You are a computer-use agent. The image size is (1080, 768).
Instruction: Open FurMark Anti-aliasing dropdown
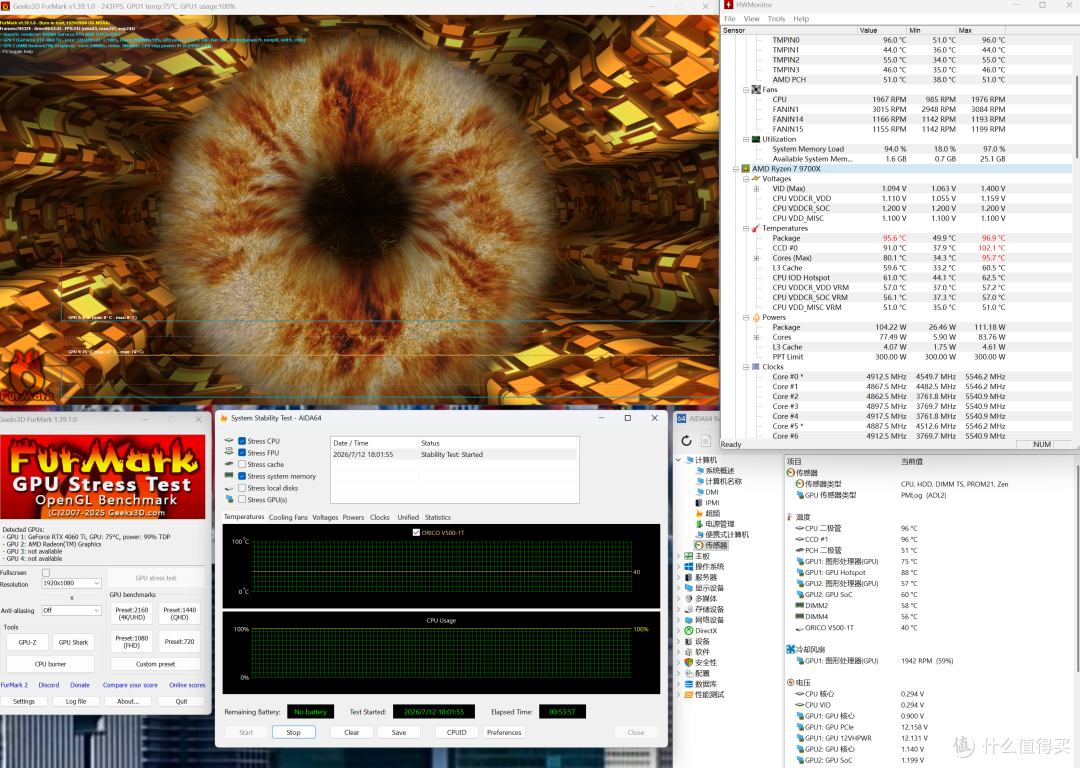pos(72,610)
